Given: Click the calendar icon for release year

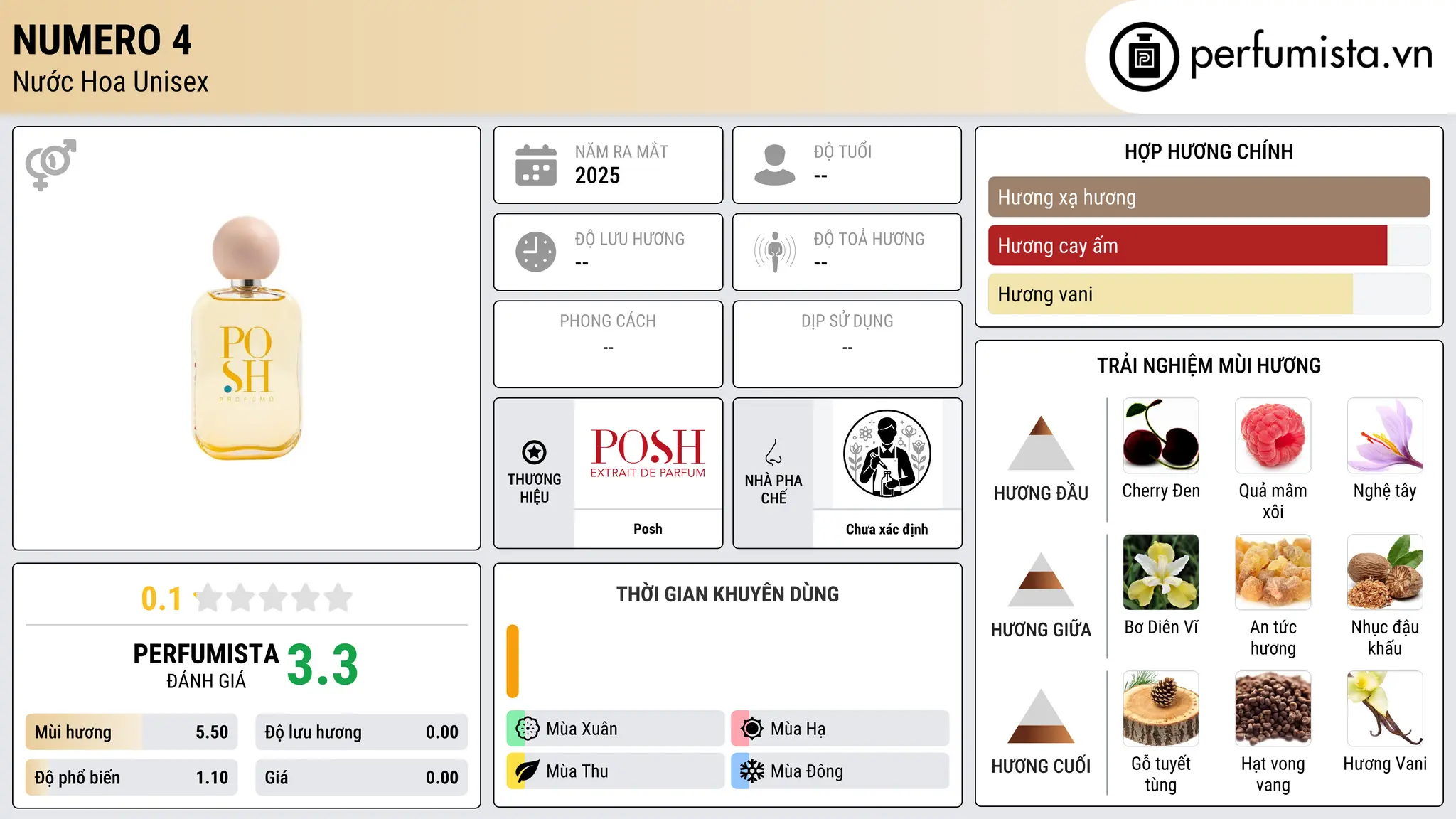Looking at the screenshot, I should (536, 165).
